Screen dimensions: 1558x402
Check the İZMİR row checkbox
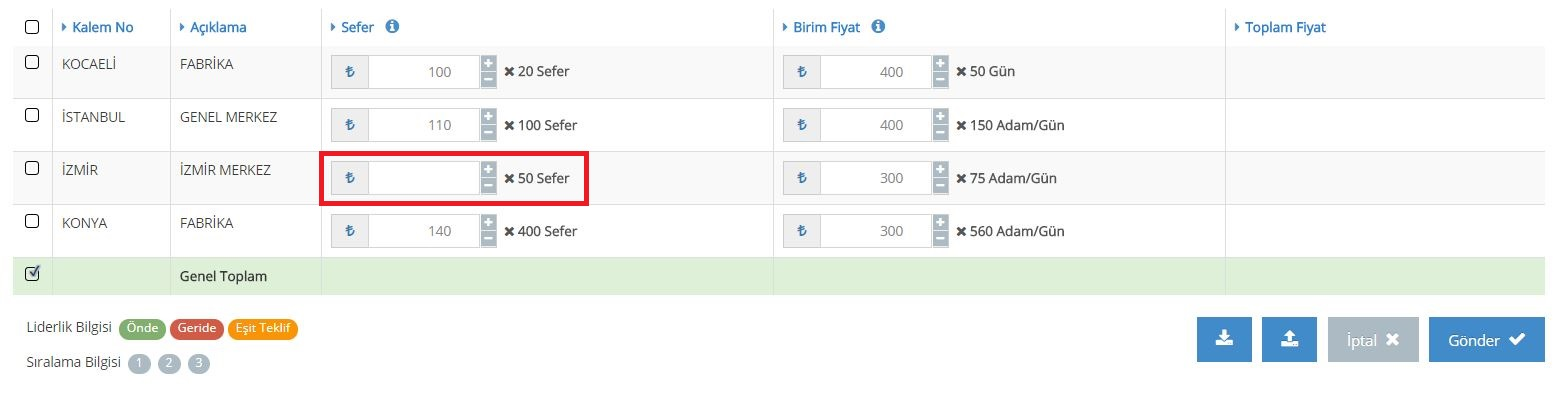(32, 168)
